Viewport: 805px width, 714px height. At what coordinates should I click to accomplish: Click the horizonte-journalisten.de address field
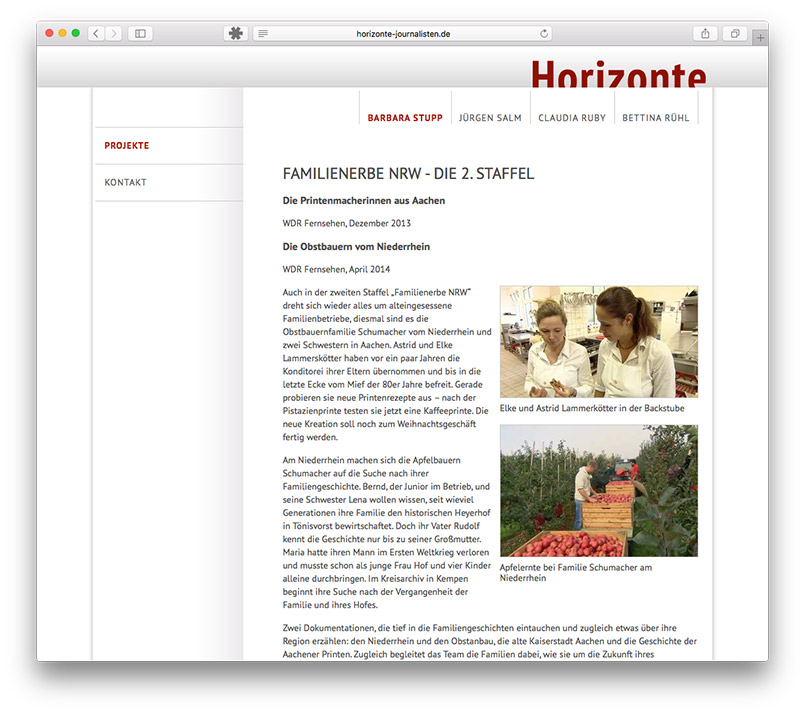[x=403, y=33]
